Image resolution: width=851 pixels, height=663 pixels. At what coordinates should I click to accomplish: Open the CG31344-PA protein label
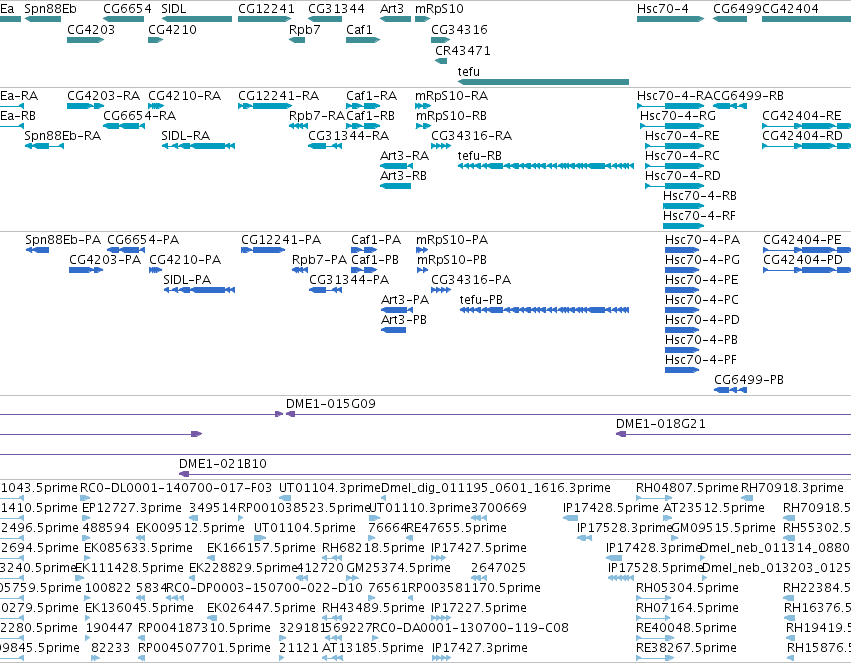click(x=349, y=280)
